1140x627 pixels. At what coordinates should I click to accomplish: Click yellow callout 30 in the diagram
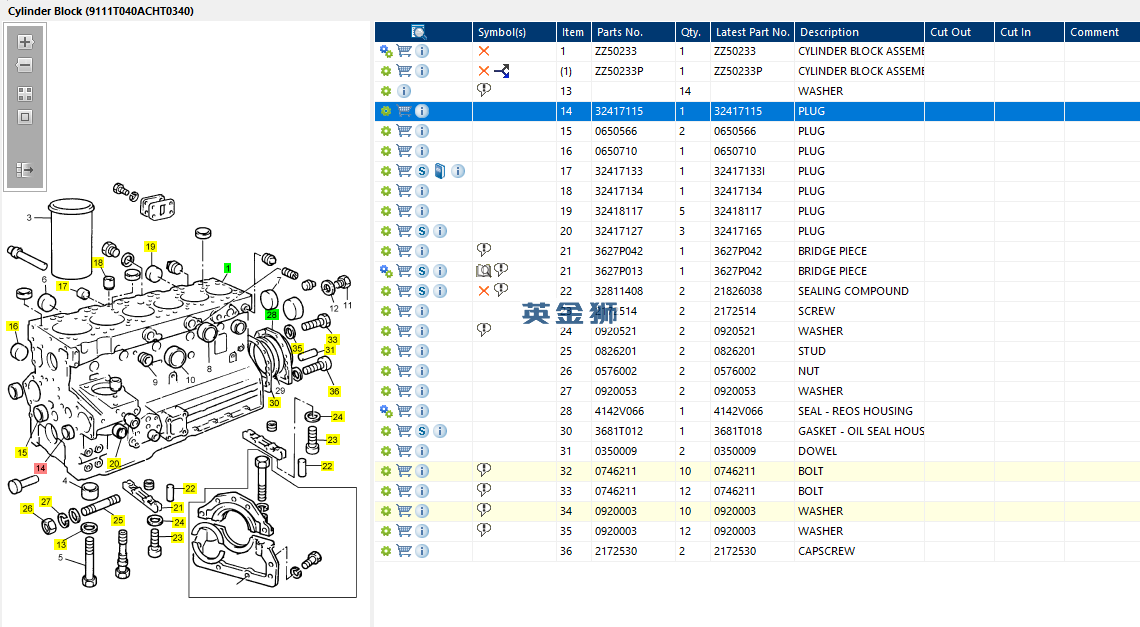pos(274,402)
